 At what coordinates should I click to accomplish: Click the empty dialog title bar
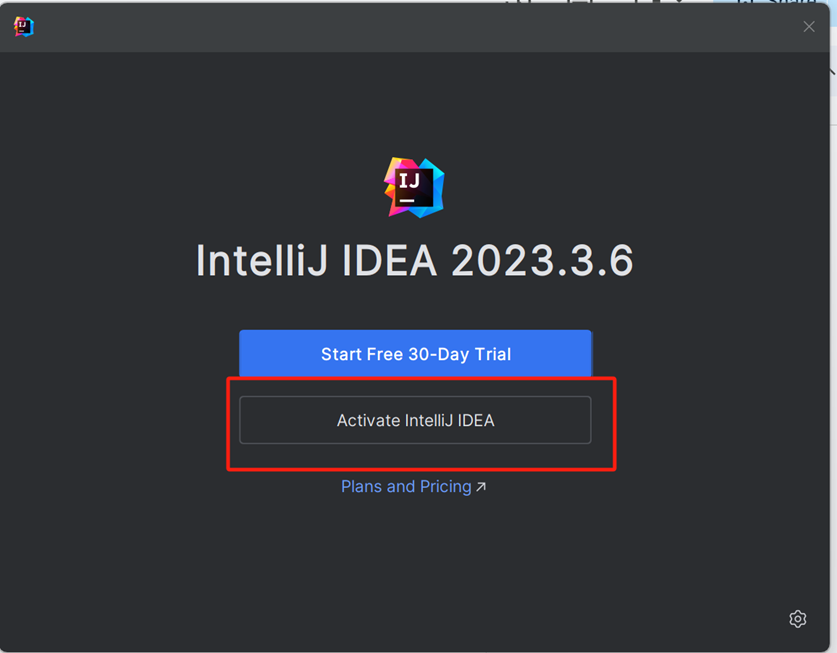[400, 27]
